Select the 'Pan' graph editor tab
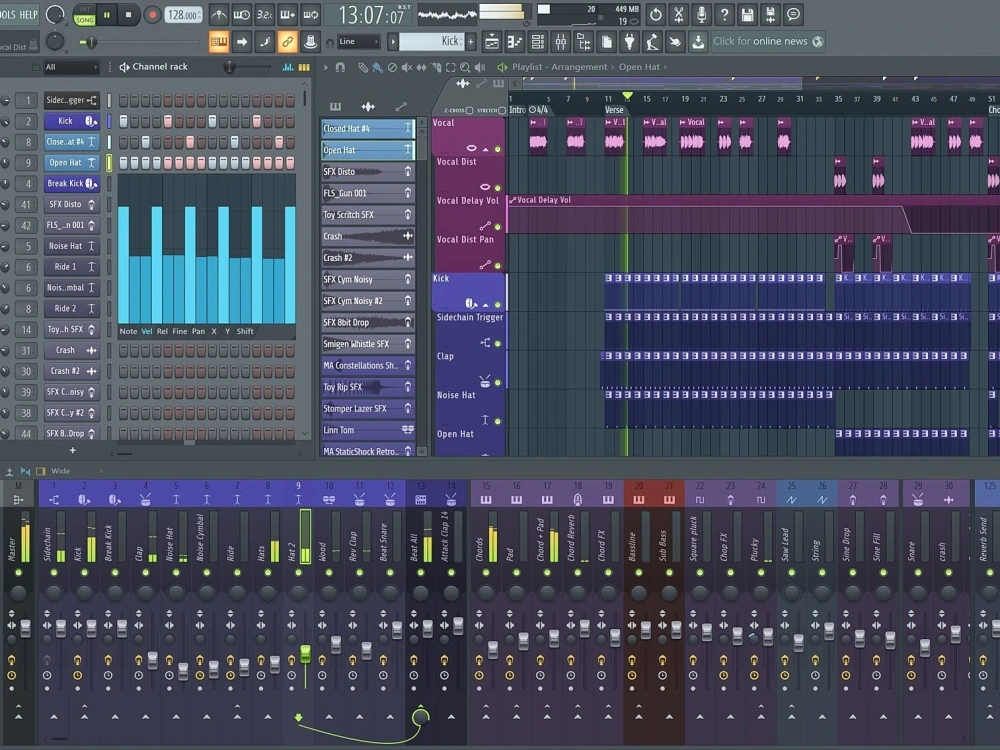This screenshot has width=1000, height=750. (x=198, y=332)
